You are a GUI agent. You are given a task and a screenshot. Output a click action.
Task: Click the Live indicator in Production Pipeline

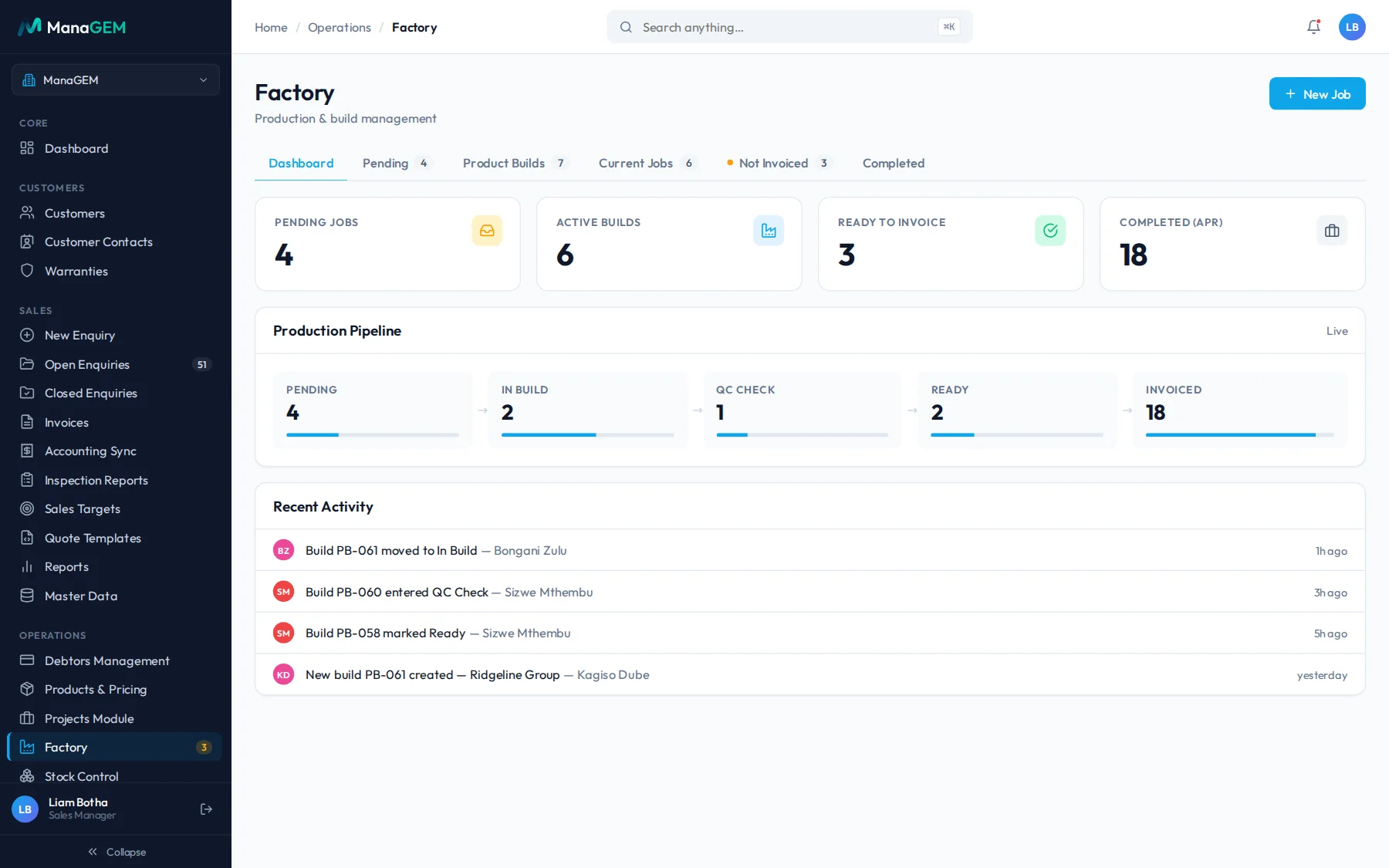pyautogui.click(x=1337, y=331)
